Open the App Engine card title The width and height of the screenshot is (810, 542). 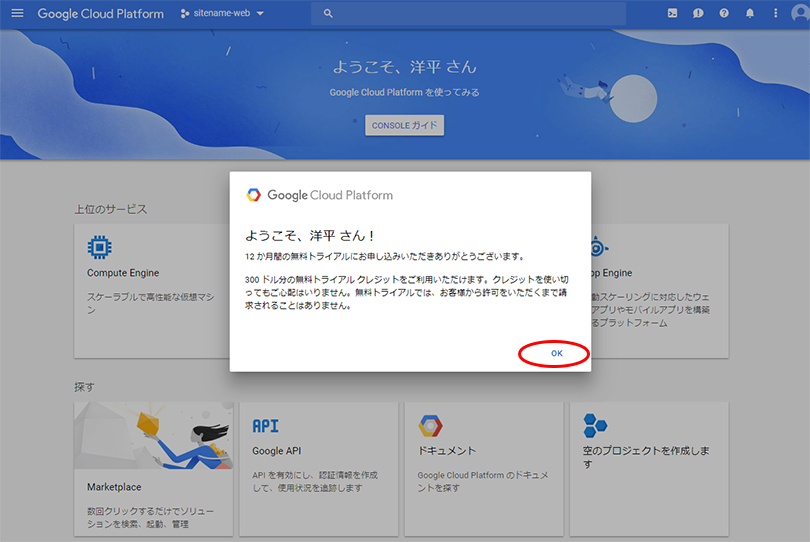(612, 273)
